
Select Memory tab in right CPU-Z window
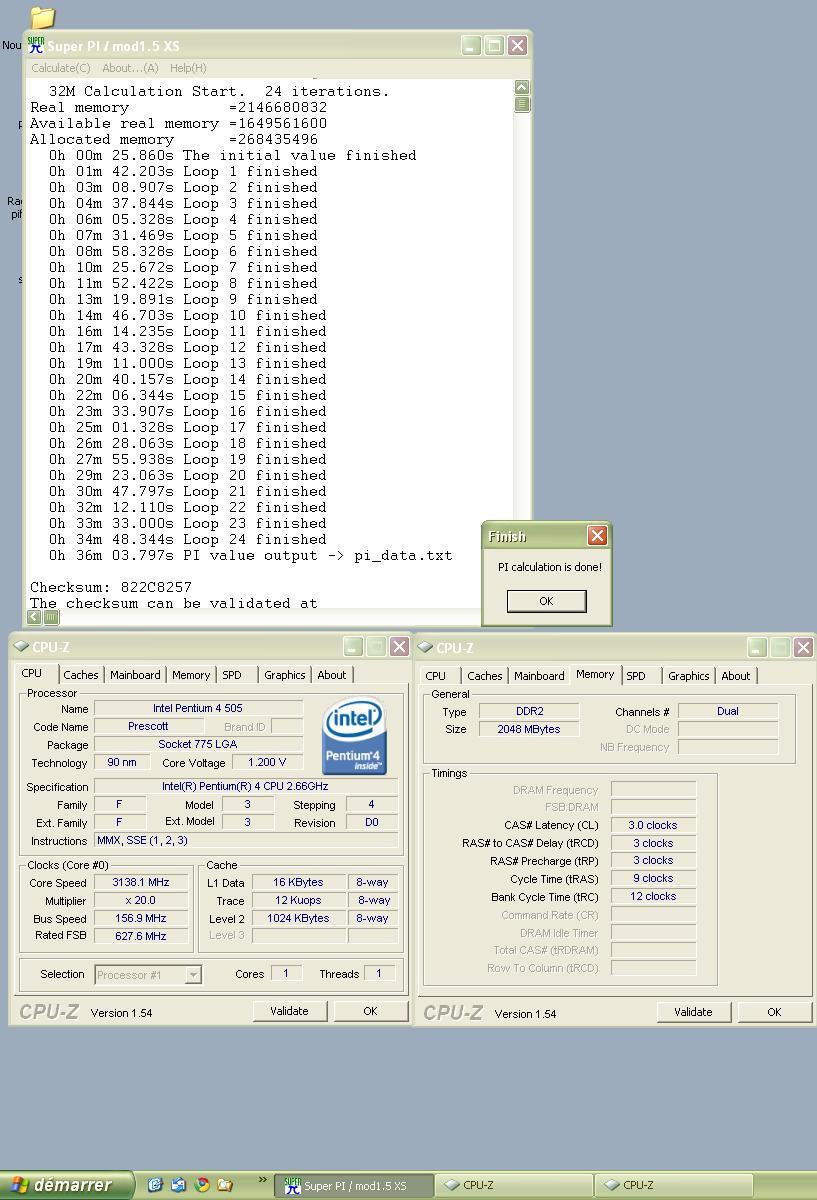[595, 674]
